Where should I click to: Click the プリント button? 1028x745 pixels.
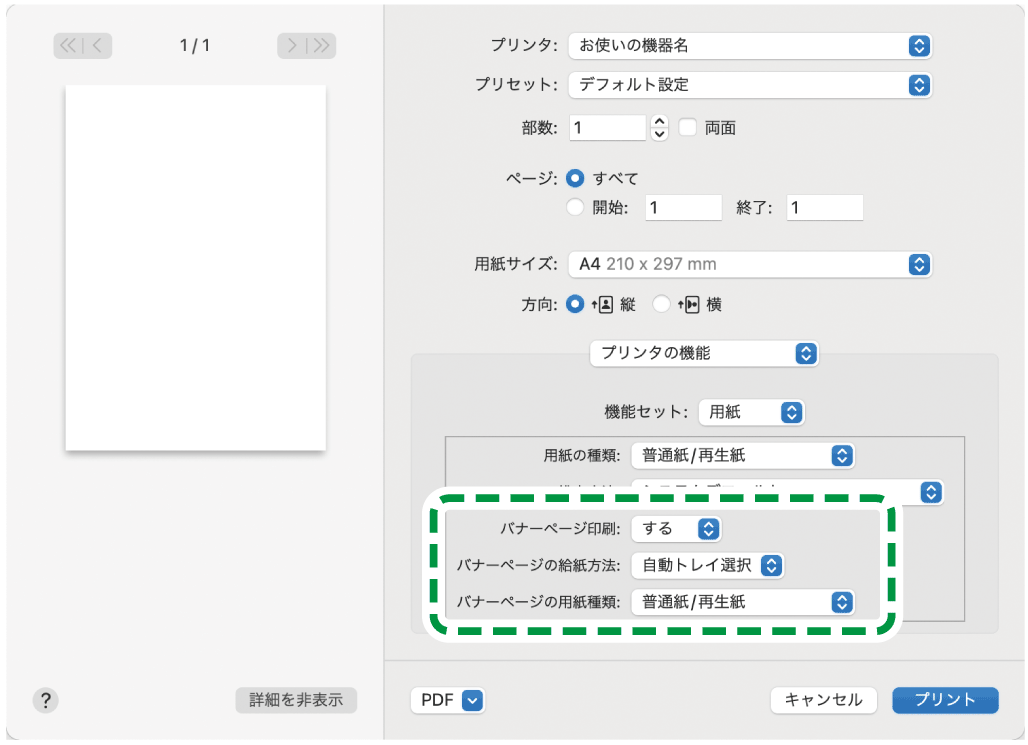coord(944,700)
